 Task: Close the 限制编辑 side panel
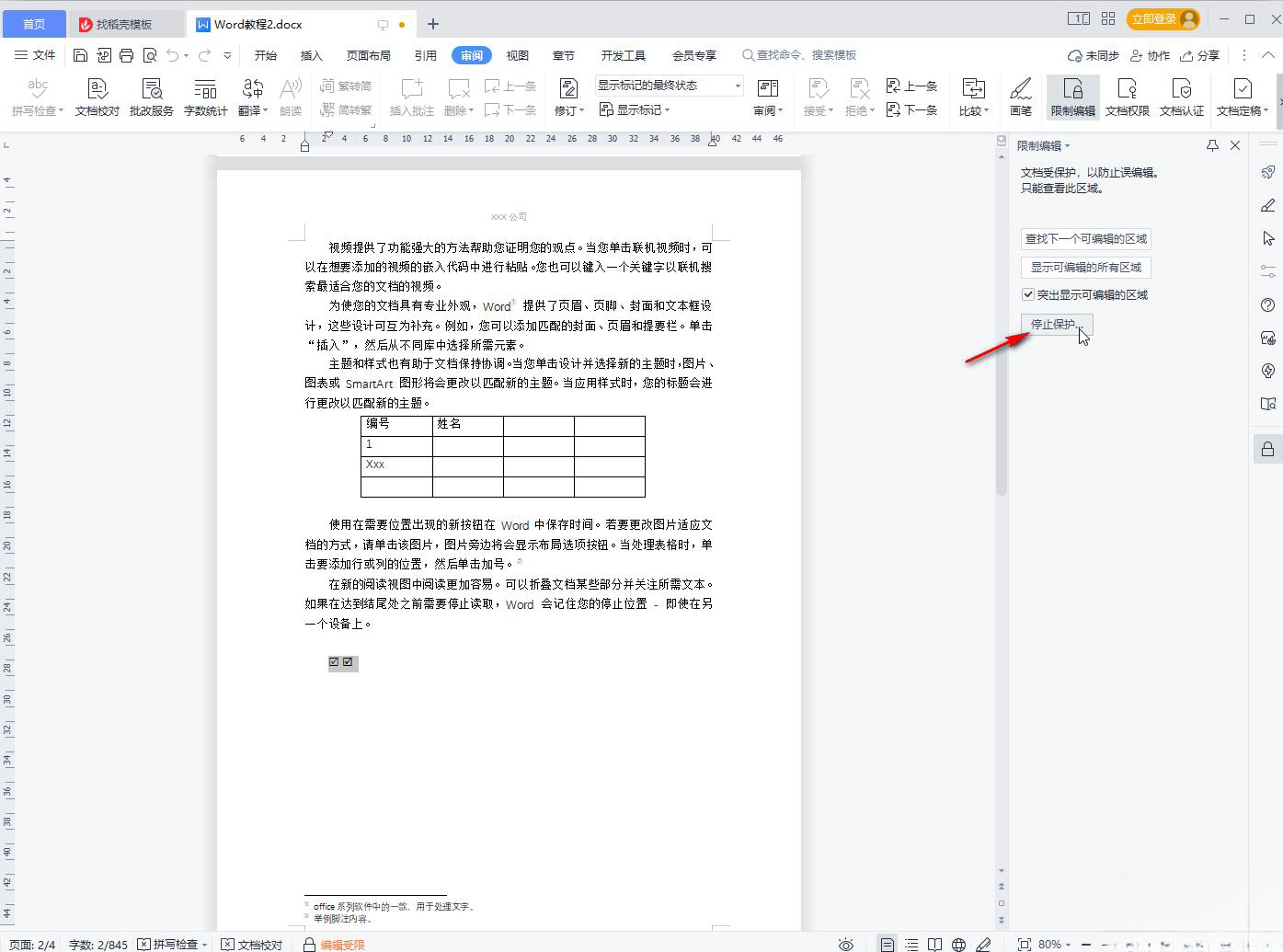point(1235,145)
